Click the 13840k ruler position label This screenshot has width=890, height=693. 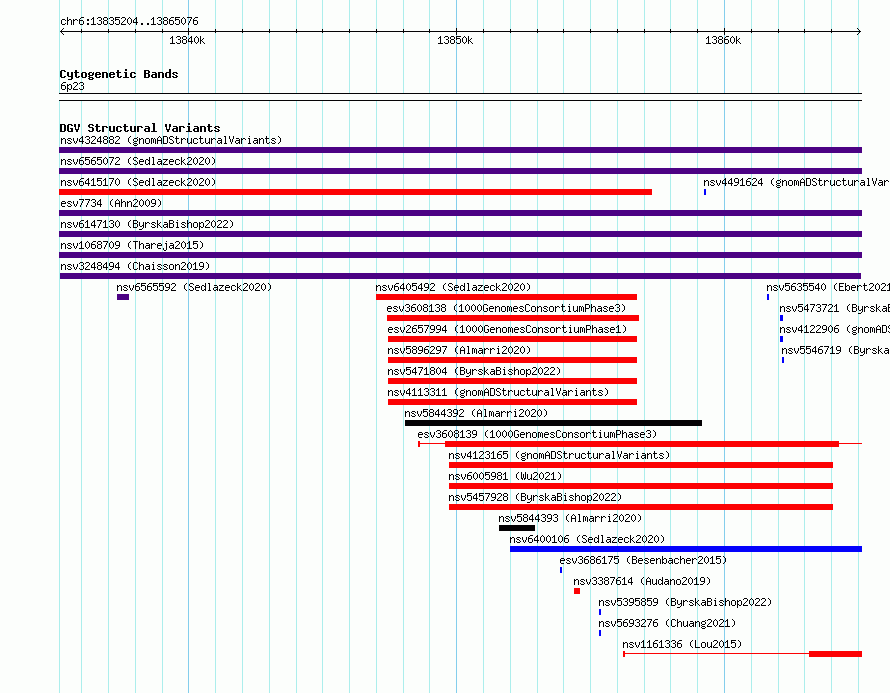187,40
